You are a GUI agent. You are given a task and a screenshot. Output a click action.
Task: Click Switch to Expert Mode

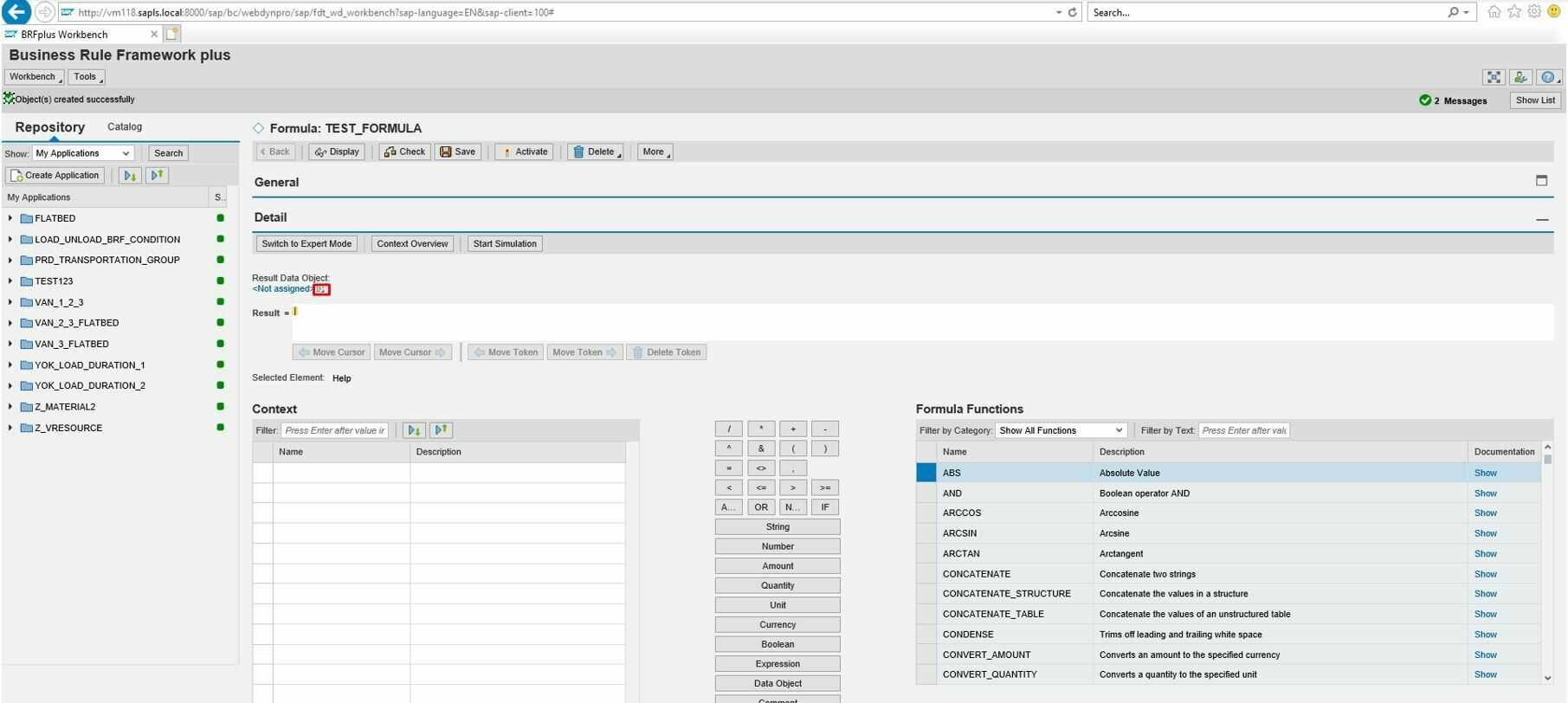[307, 244]
